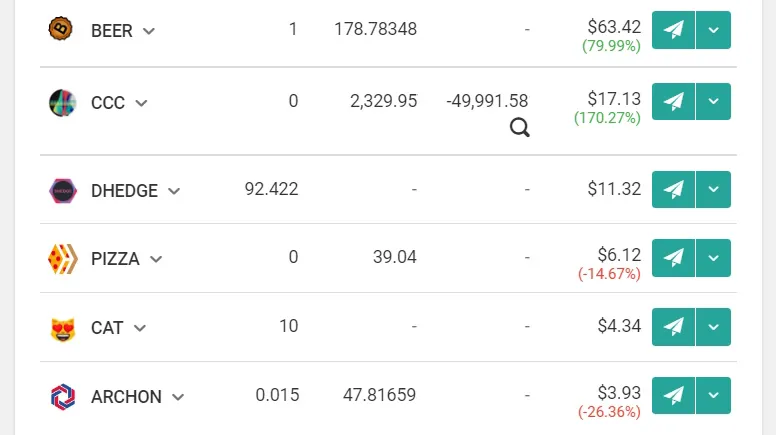This screenshot has height=435, width=776.
Task: Open more actions dropdown for PIZZA
Action: [713, 258]
